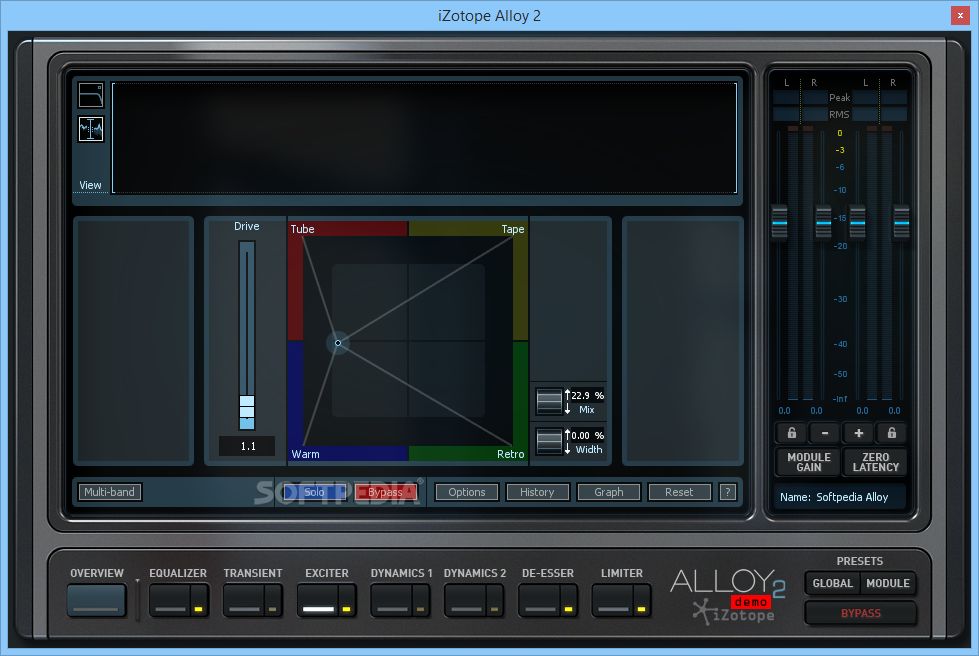Switch to the De-Esser module
The image size is (979, 656).
[539, 600]
